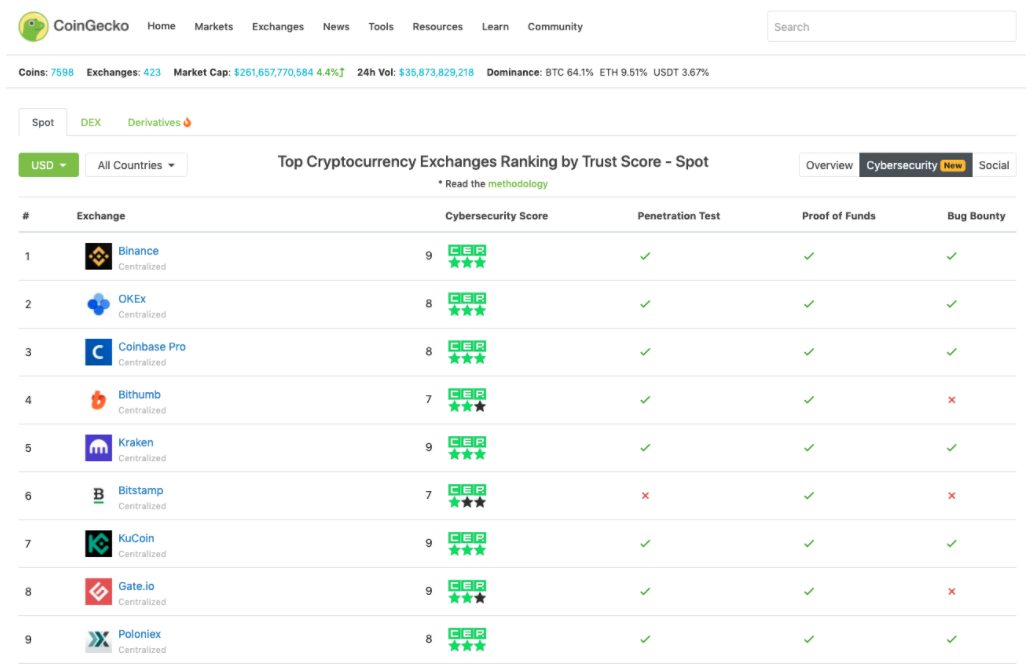Click the CER star badge for OKEx
Screen dimensions: 1034x668
click(467, 304)
